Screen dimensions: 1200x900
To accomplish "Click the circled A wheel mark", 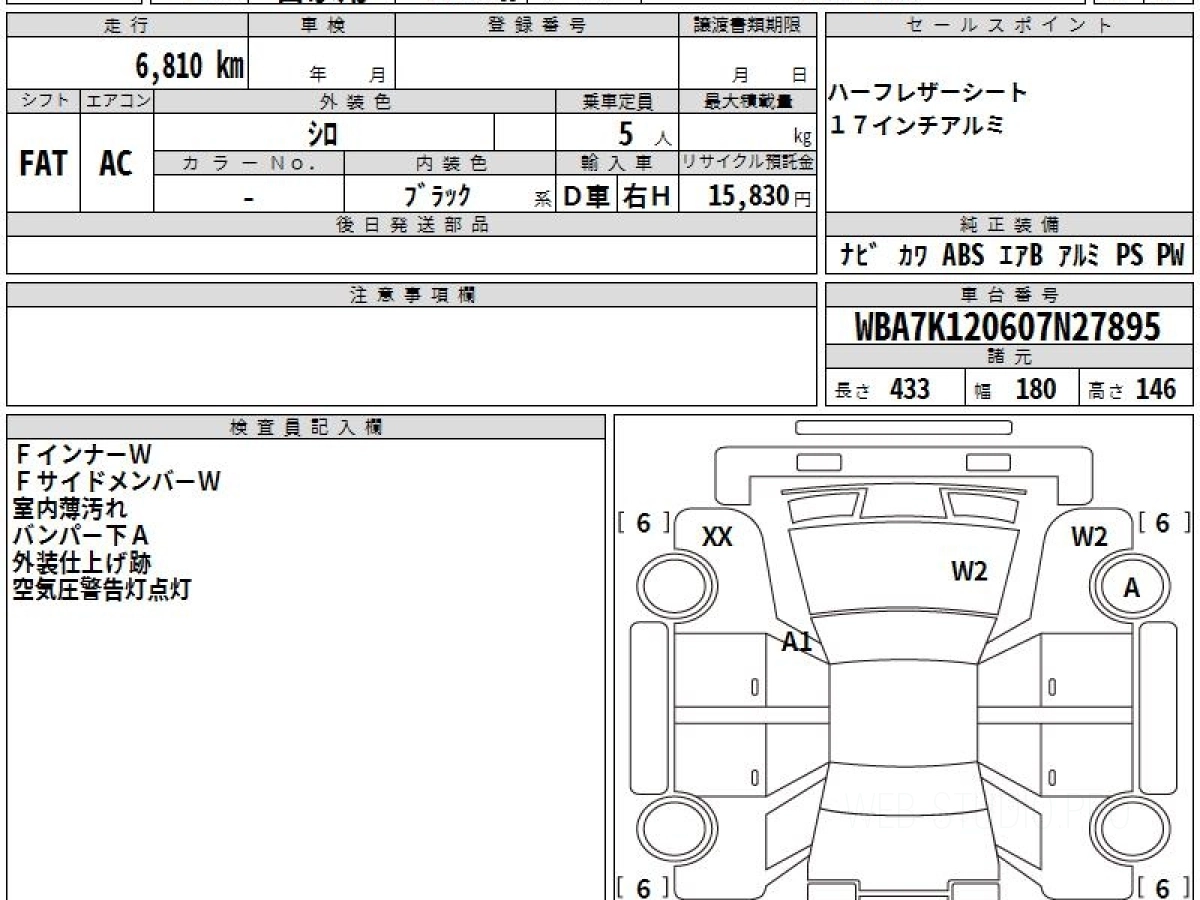I will click(1131, 589).
